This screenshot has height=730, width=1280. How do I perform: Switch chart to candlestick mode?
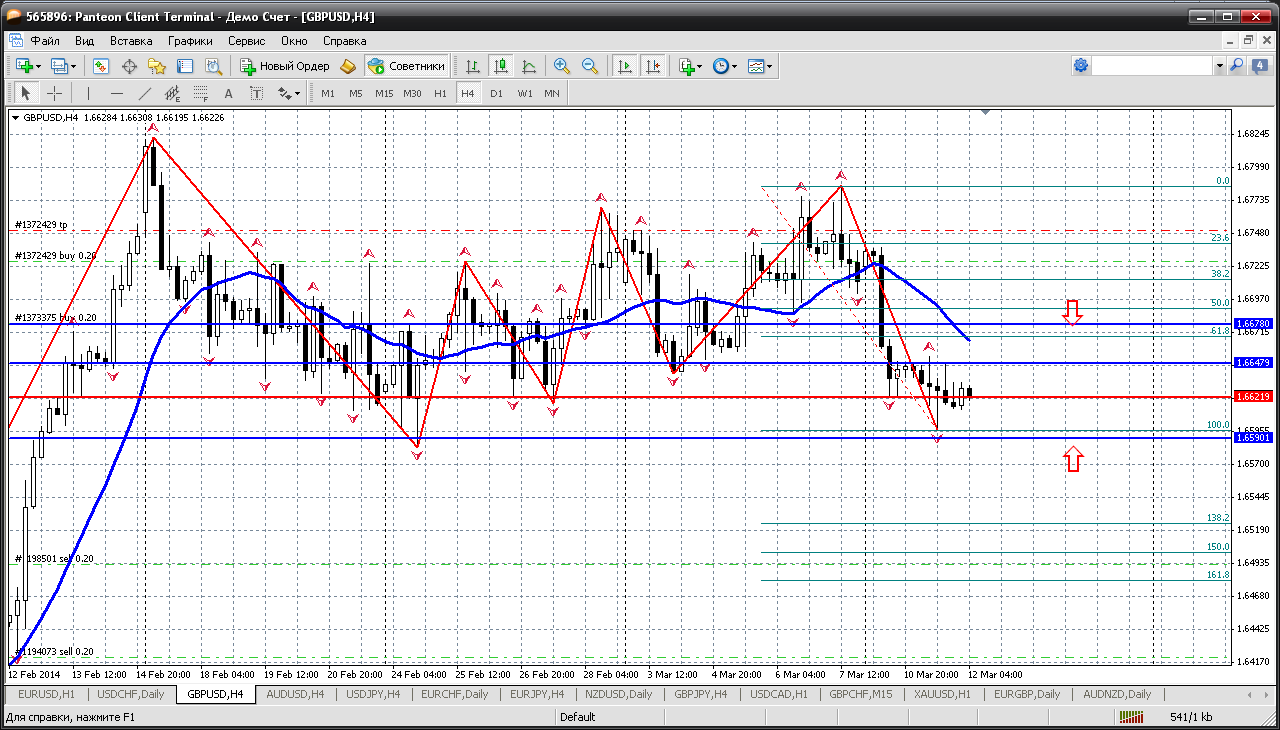pos(500,66)
